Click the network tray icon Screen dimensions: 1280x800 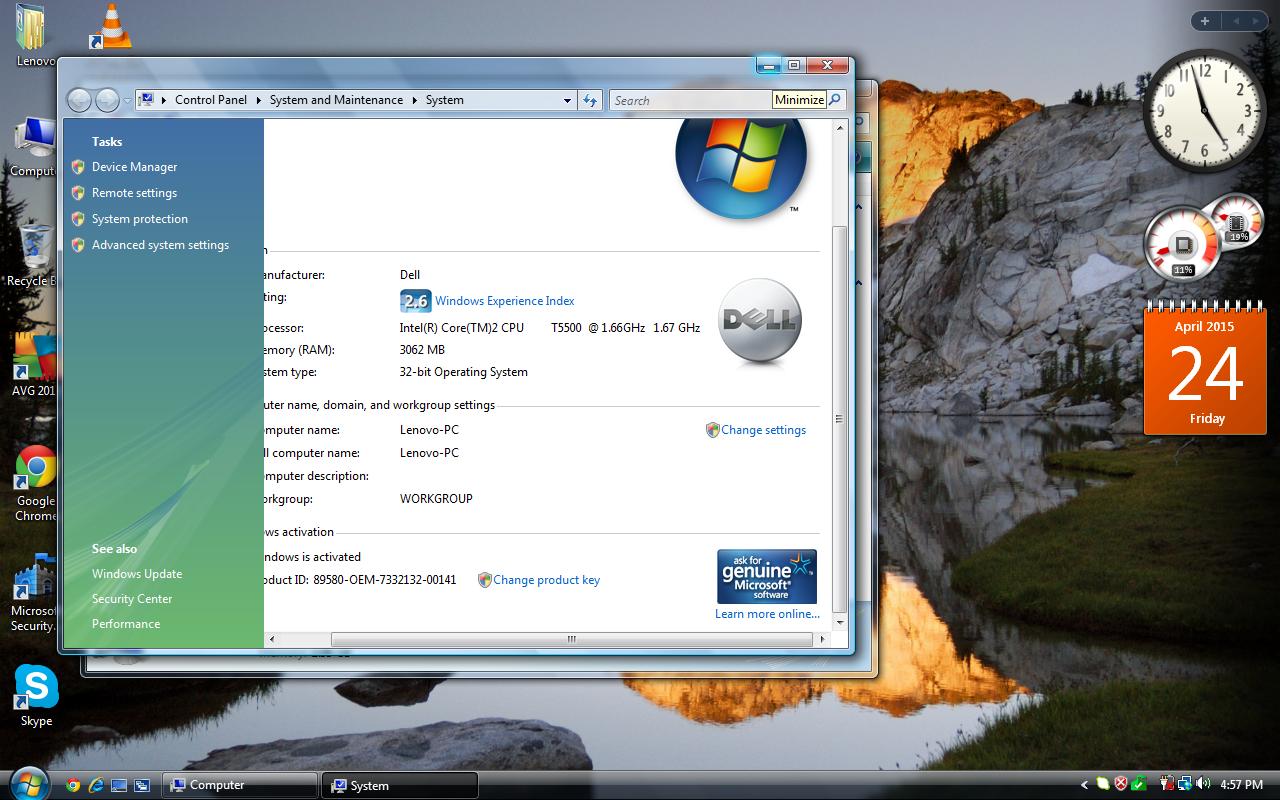click(1184, 784)
